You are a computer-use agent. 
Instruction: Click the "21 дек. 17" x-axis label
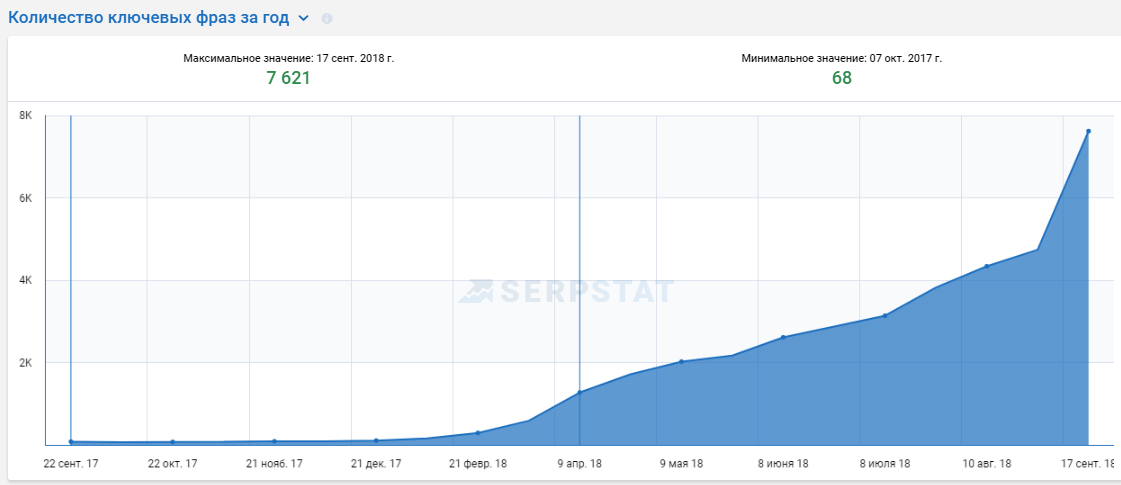(376, 464)
